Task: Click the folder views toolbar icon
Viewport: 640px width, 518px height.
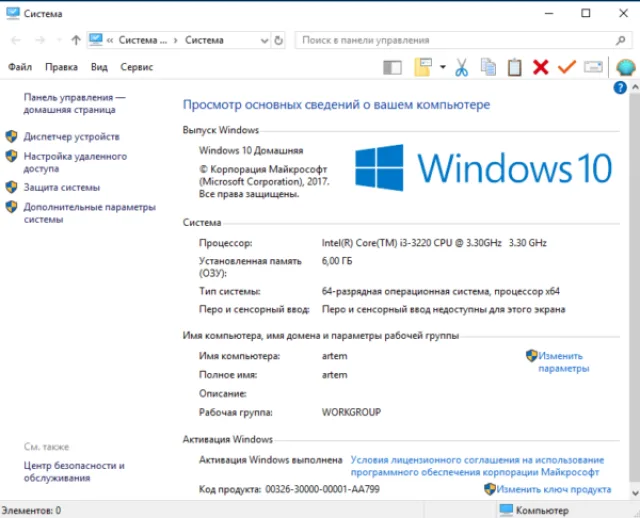Action: tap(423, 67)
